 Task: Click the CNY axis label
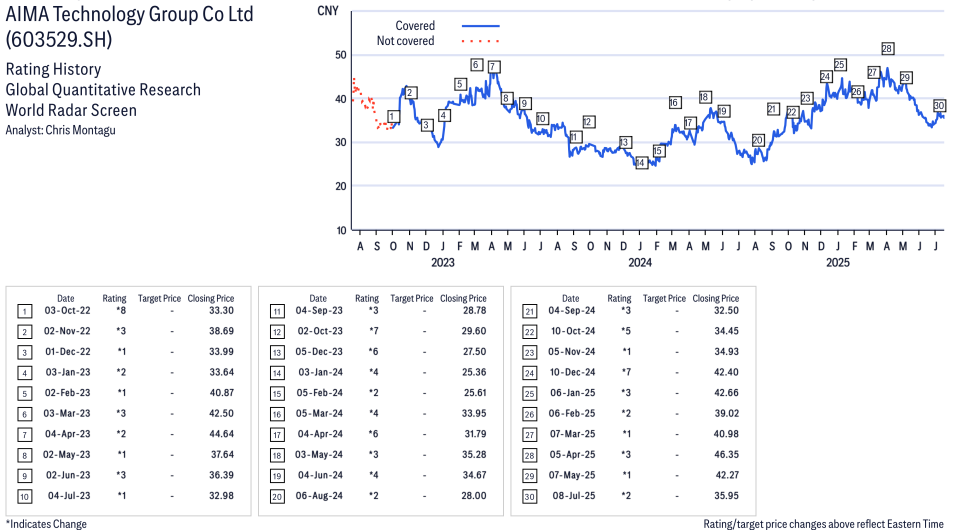(x=328, y=11)
